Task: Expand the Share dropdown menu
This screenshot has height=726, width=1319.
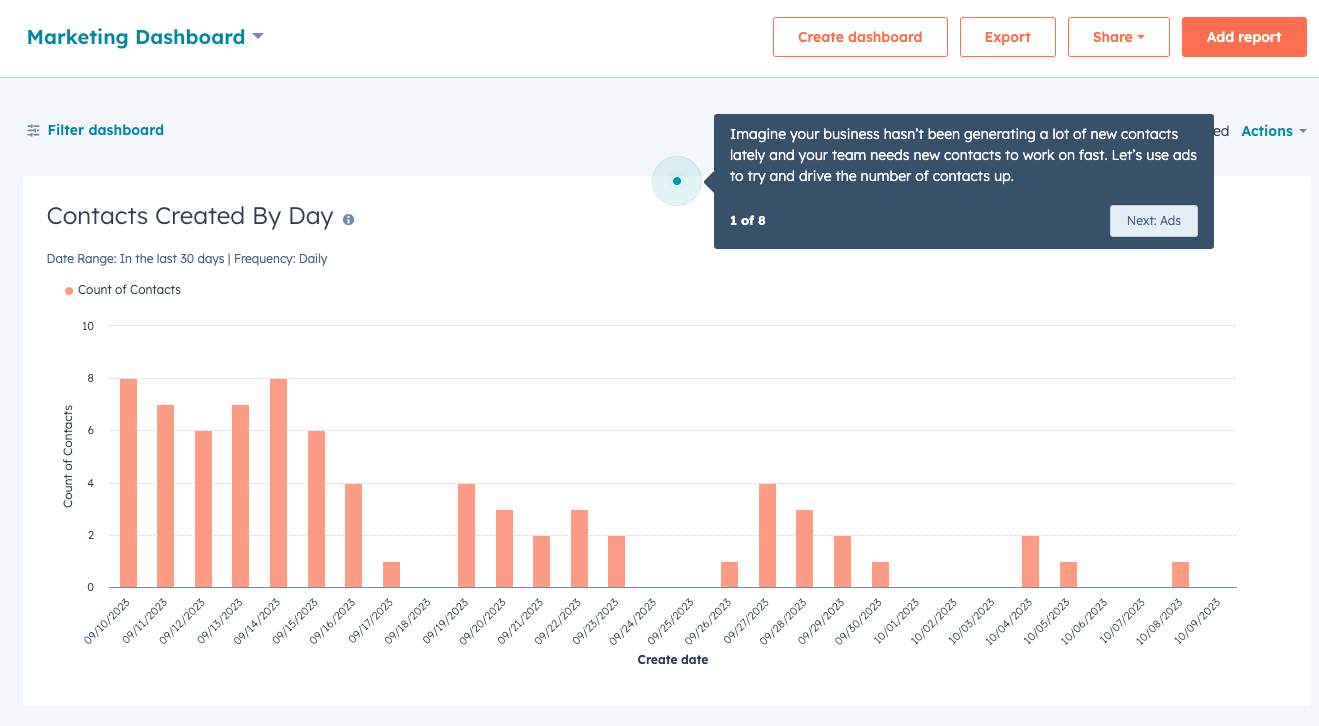Action: coord(1118,37)
